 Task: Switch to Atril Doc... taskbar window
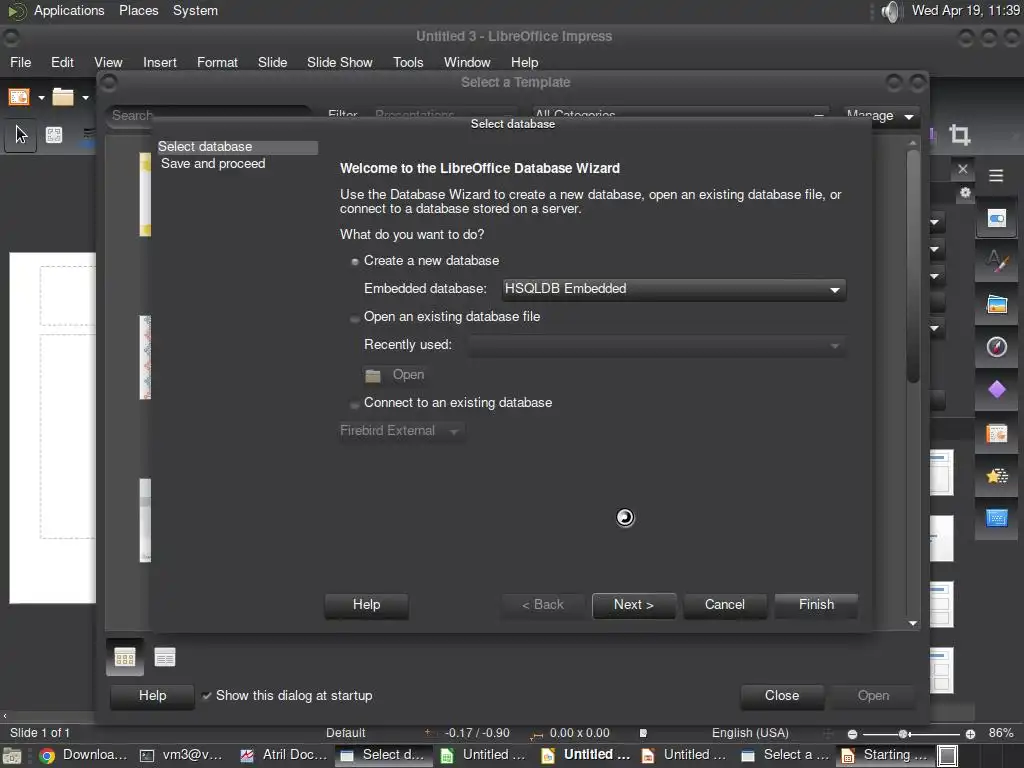coord(283,755)
